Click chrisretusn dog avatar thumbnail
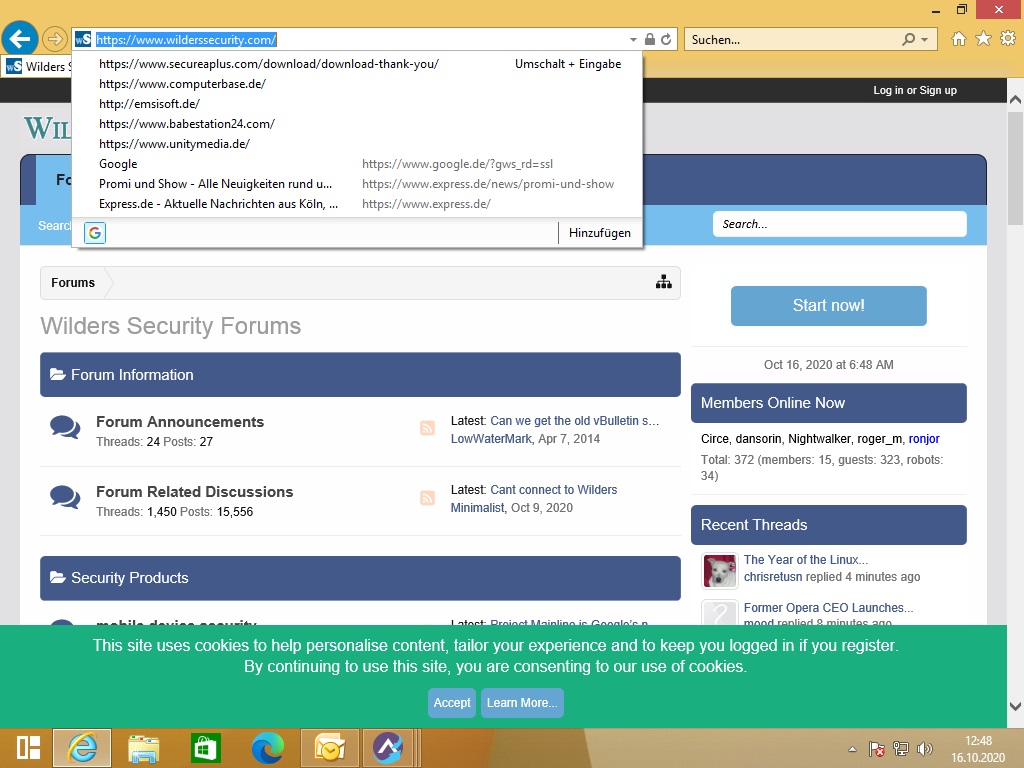 720,570
